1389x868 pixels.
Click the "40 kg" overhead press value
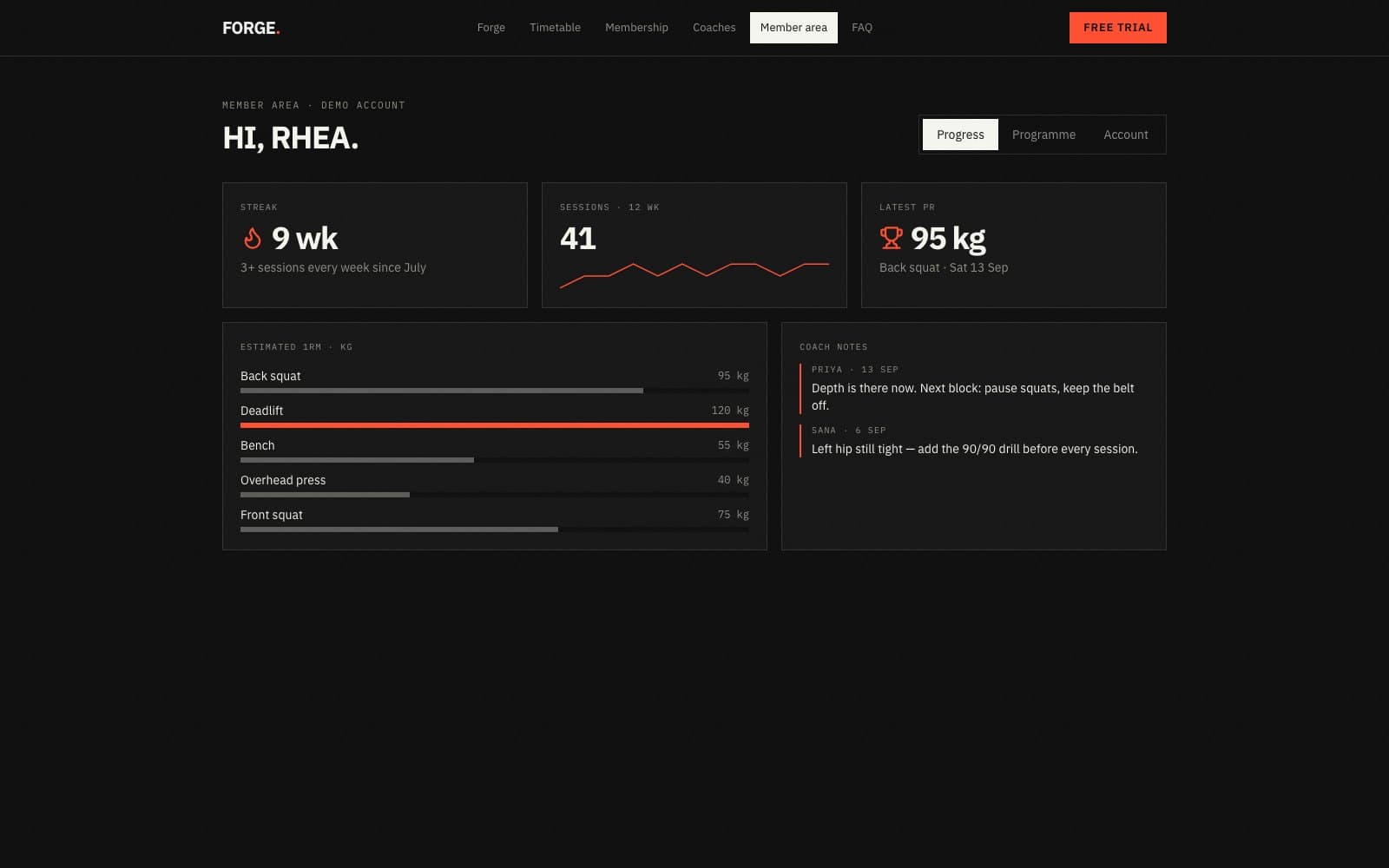click(x=734, y=480)
